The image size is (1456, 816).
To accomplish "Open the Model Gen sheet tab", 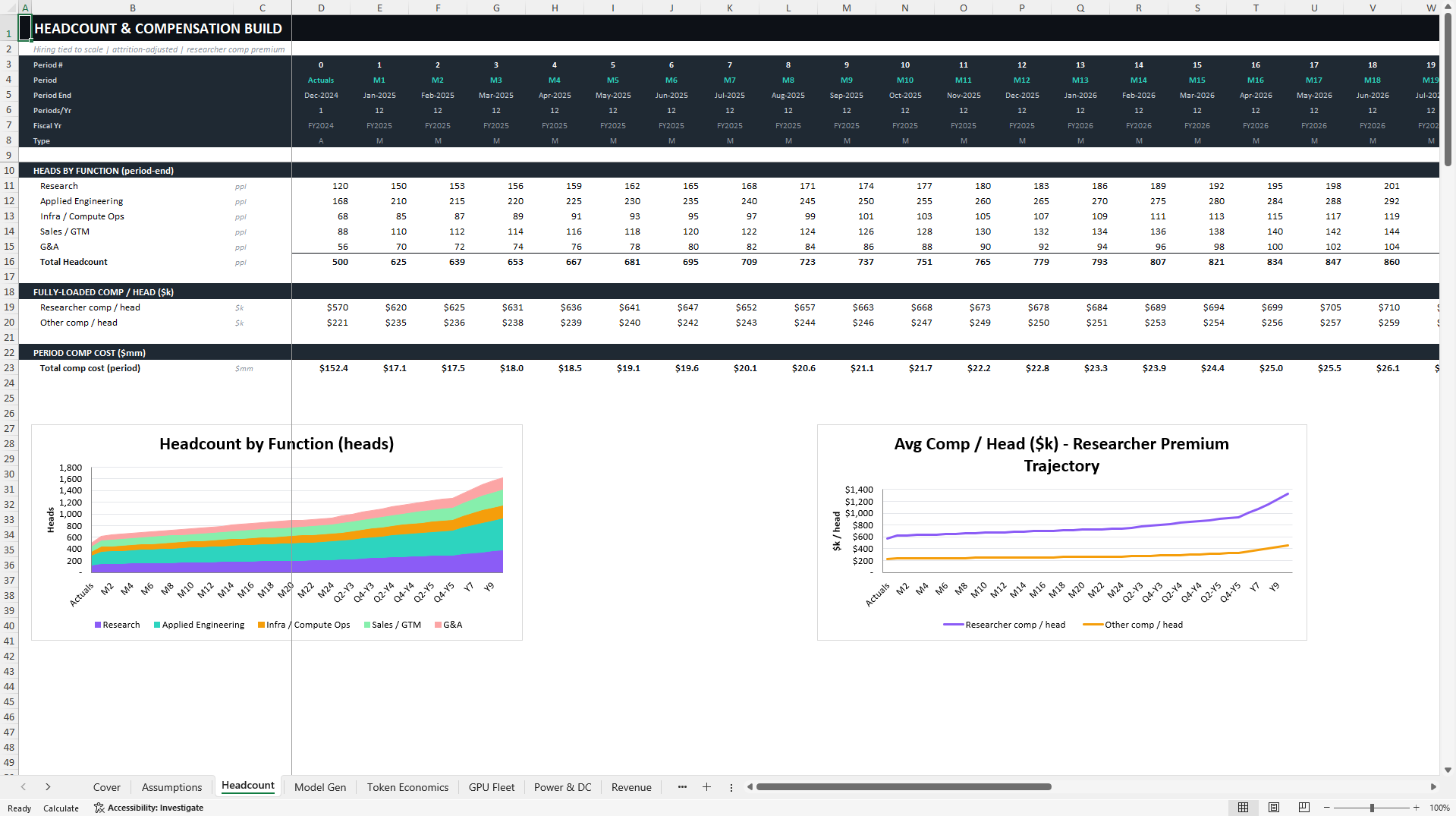I will 320,787.
